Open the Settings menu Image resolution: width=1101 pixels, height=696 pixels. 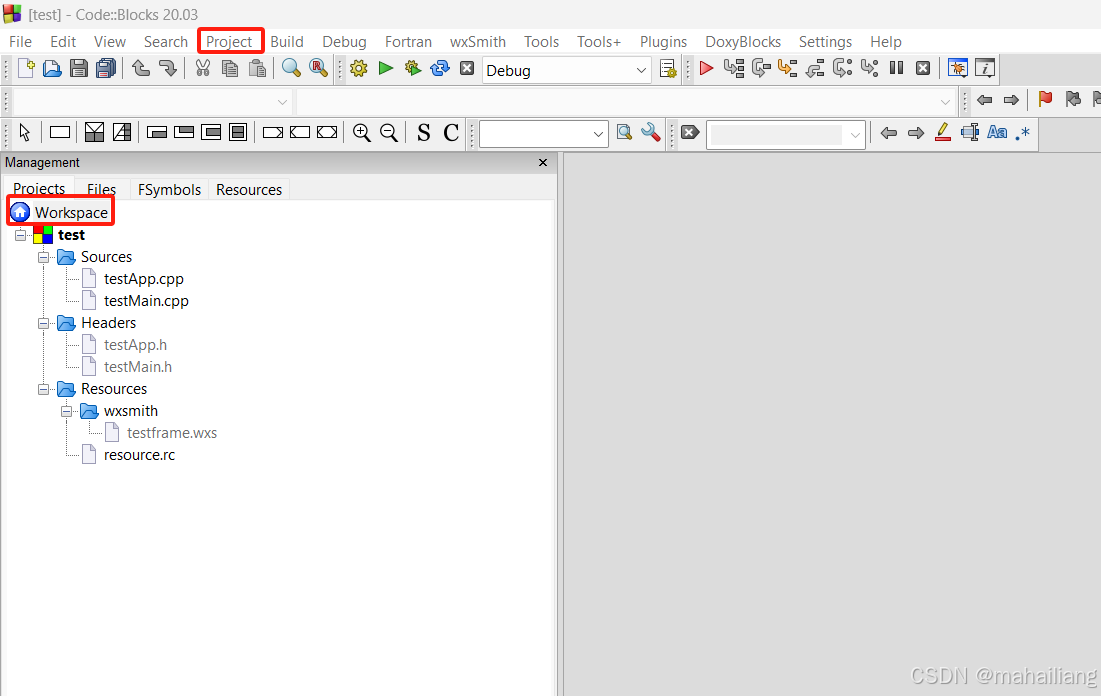[825, 42]
